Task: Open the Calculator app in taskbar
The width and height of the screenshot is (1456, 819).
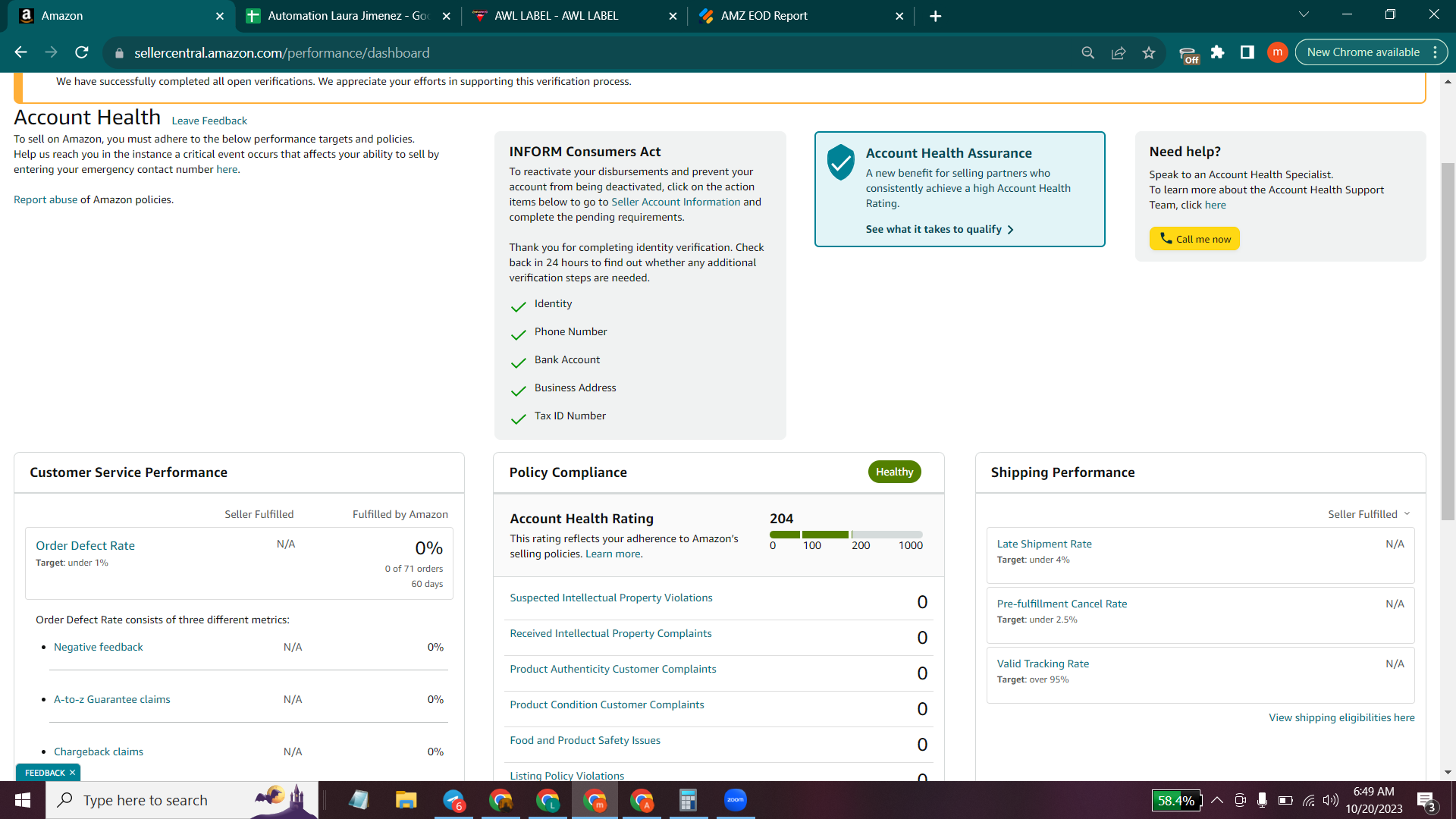Action: (x=688, y=800)
